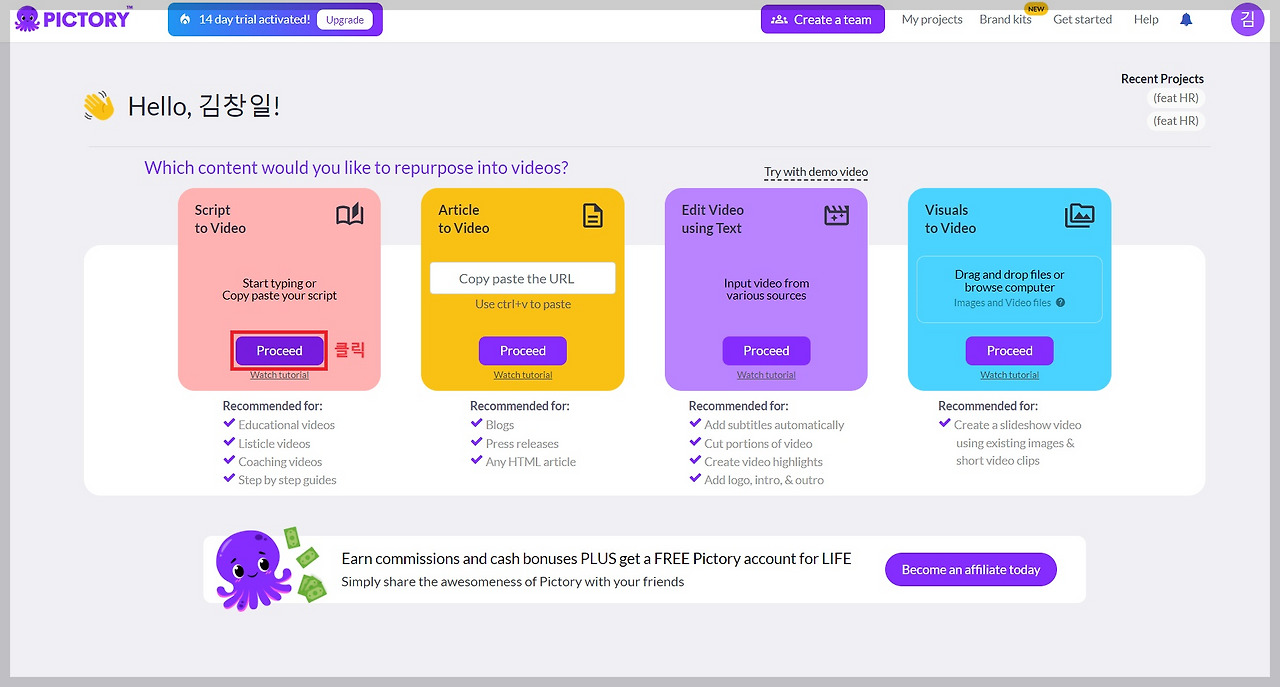Click the Script to Video book icon
1280x687 pixels.
[x=350, y=215]
